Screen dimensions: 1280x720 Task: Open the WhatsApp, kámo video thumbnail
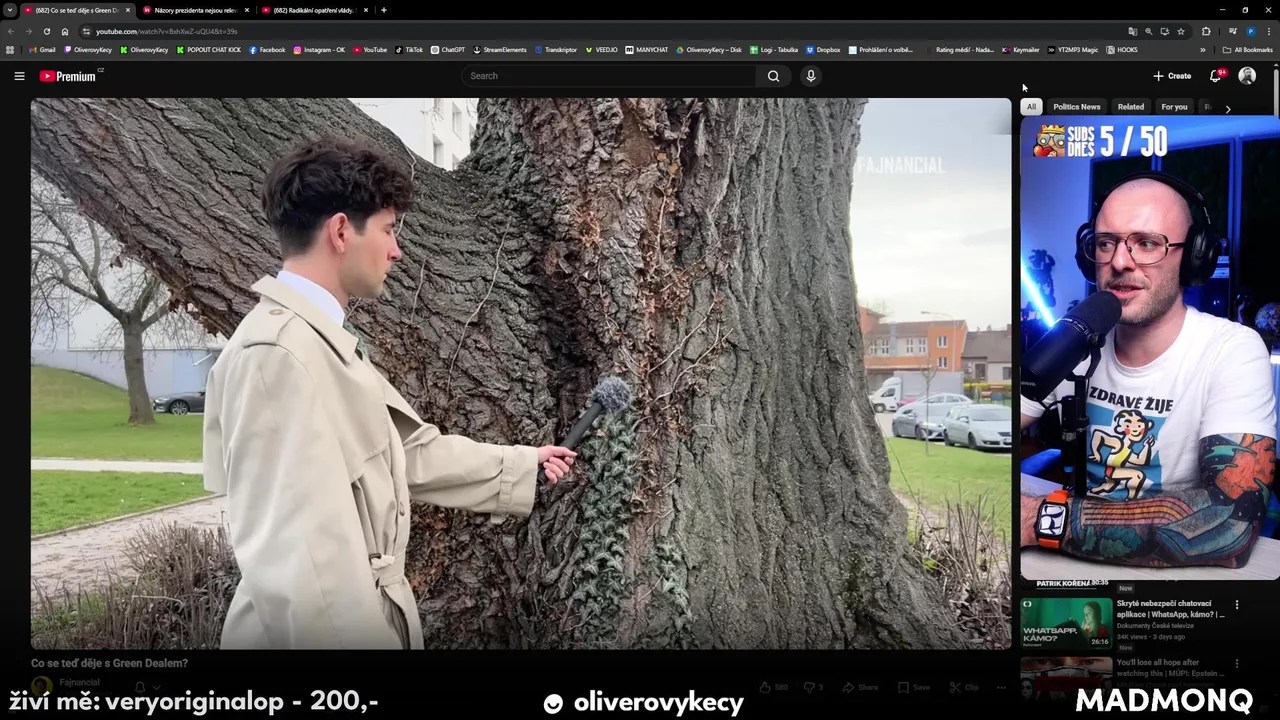(1066, 623)
